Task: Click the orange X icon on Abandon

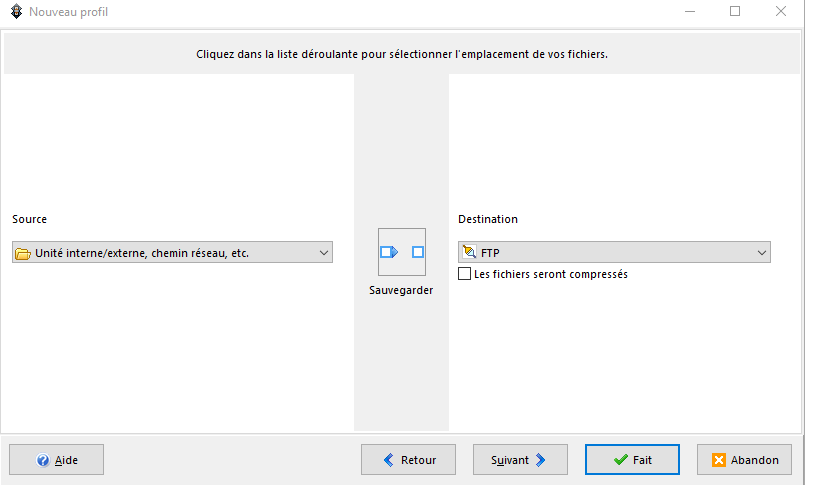Action: pos(719,460)
